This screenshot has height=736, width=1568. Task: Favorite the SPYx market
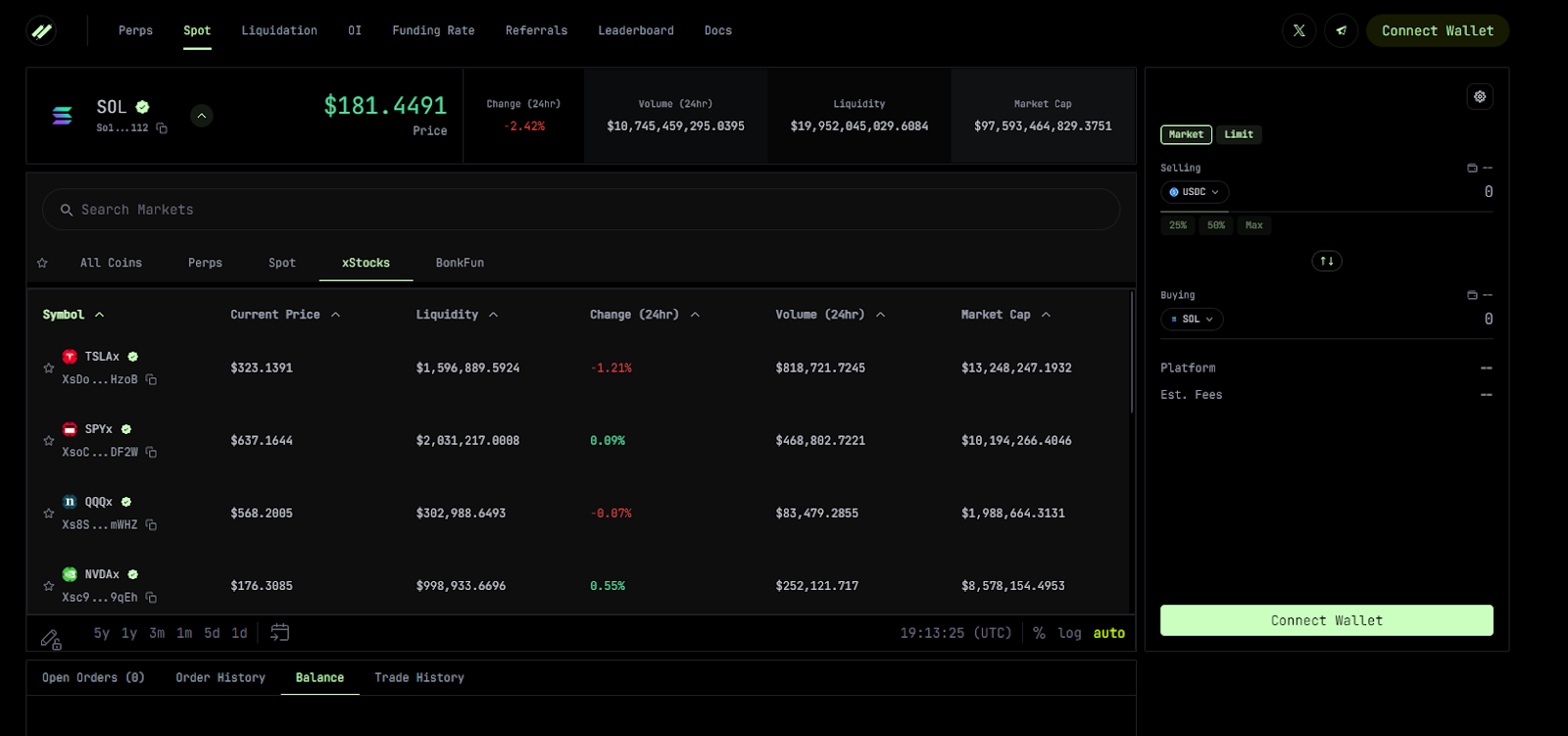(x=48, y=441)
